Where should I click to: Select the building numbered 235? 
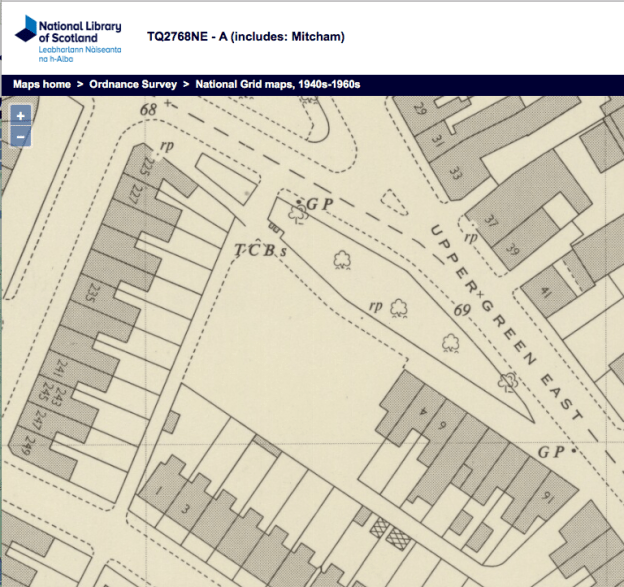[x=93, y=292]
